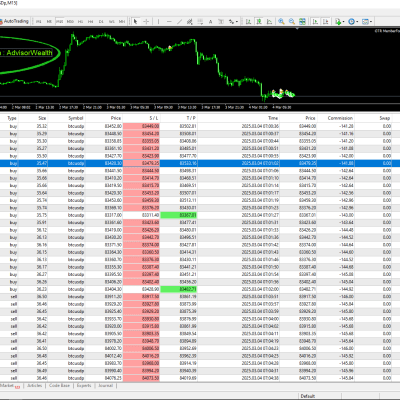This screenshot has height=400, width=400.
Task: Toggle chart auto scroll
Action: (315, 22)
